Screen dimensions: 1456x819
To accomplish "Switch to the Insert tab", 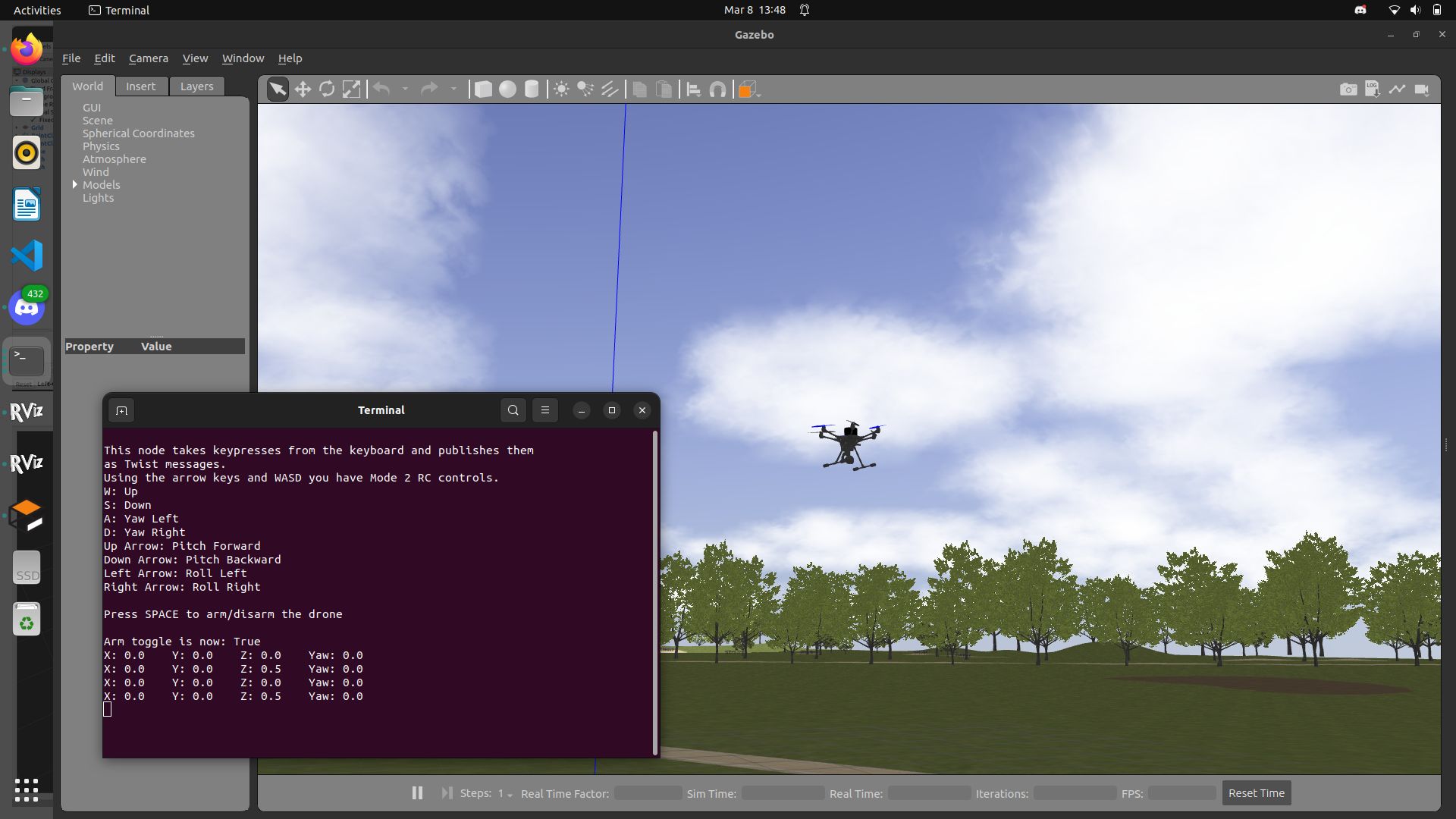I will click(x=141, y=86).
